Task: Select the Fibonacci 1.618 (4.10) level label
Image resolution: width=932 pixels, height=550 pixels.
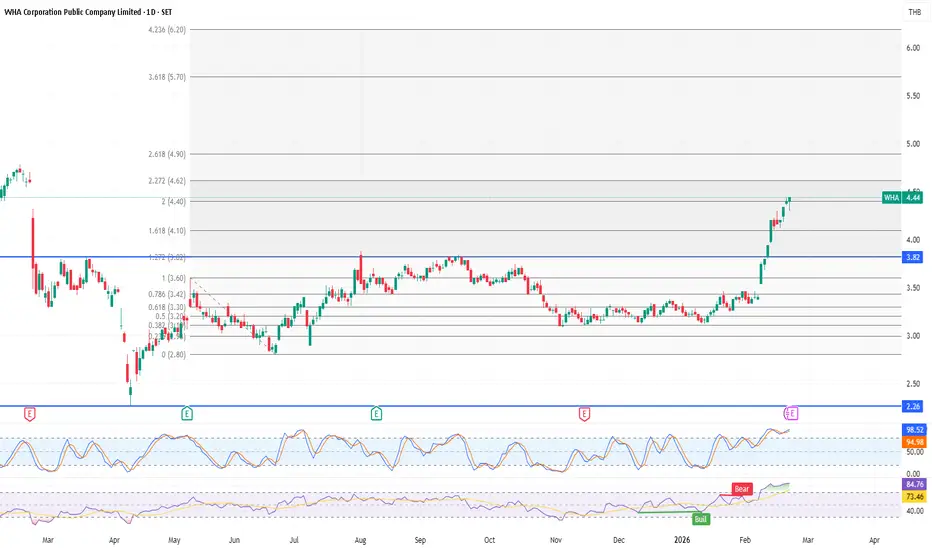Action: pos(167,230)
